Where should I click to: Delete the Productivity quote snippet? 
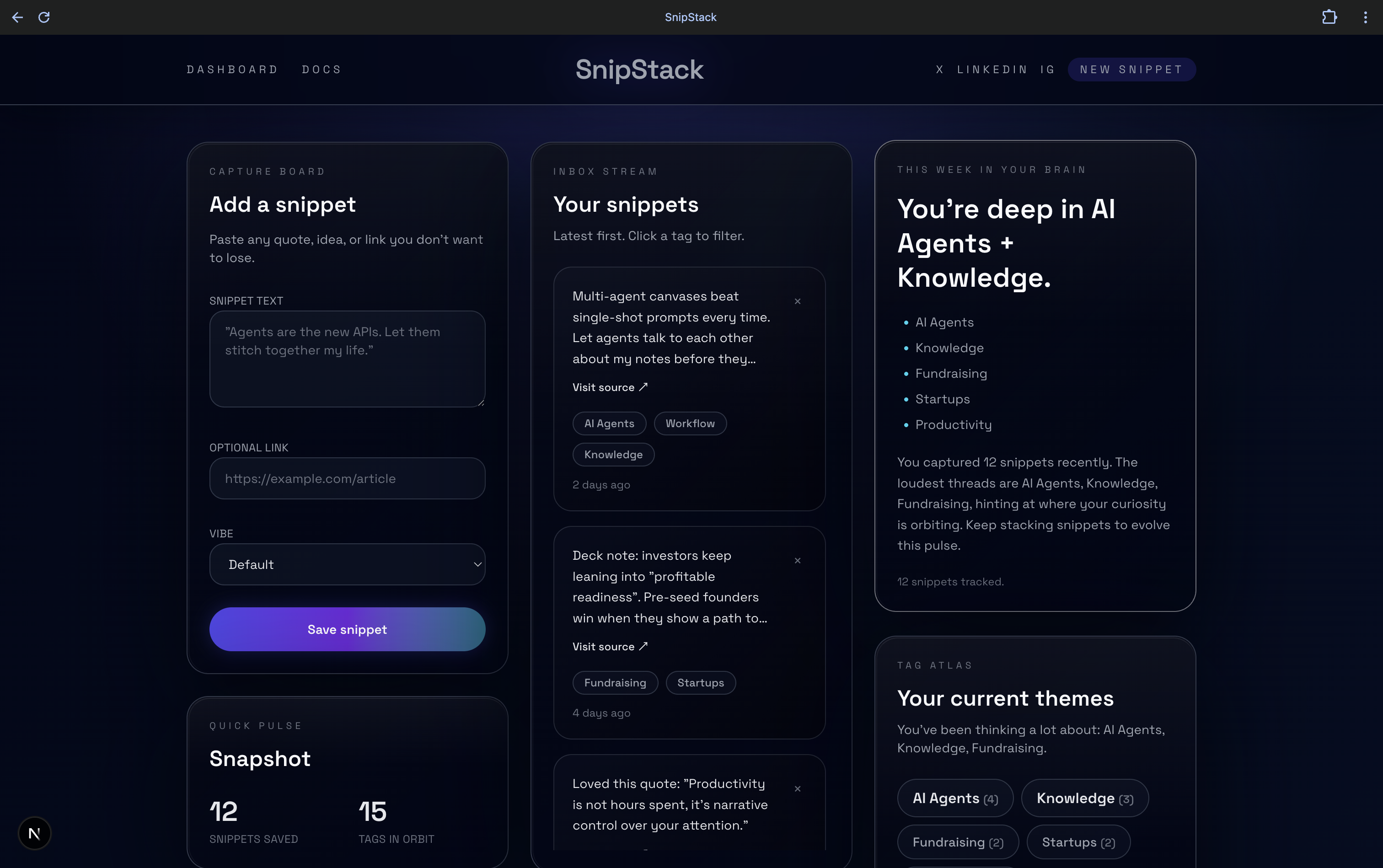coord(798,789)
